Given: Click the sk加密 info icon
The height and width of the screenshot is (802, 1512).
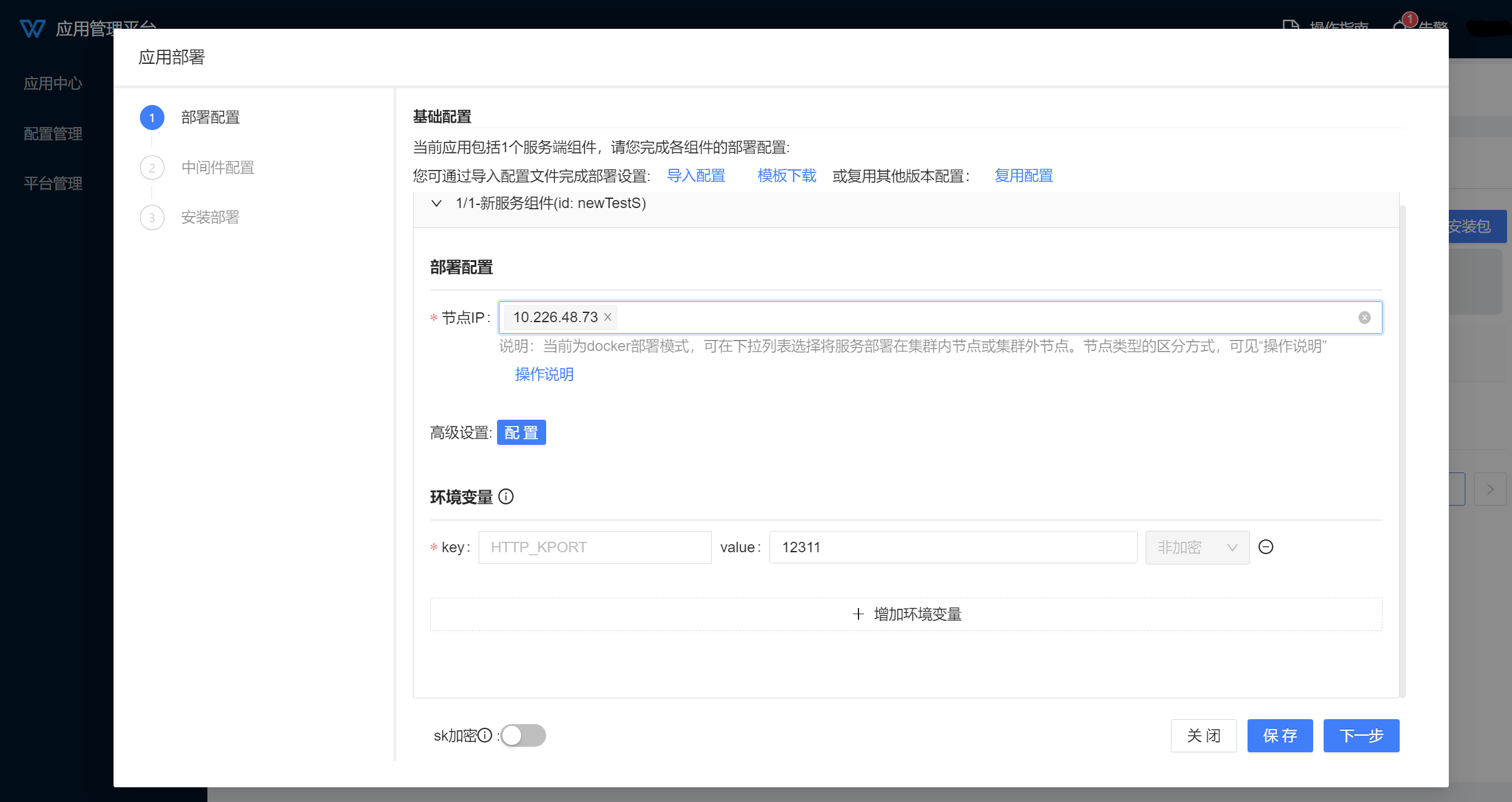Looking at the screenshot, I should pos(485,735).
